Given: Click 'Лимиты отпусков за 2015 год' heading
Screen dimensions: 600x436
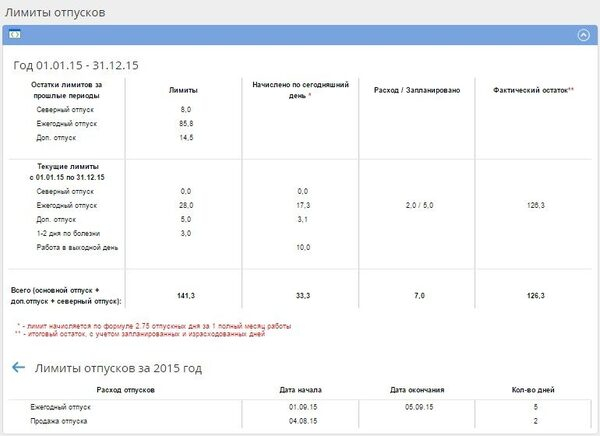Looking at the screenshot, I should [118, 368].
